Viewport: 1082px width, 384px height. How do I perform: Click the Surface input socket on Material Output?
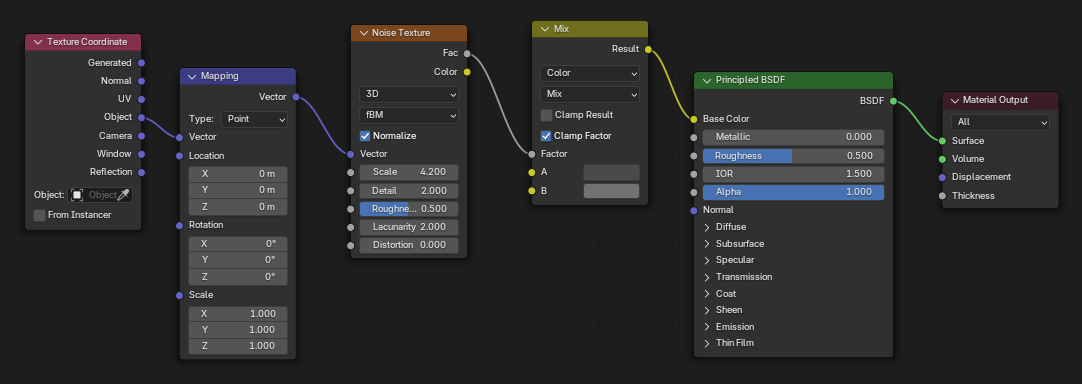pyautogui.click(x=943, y=141)
